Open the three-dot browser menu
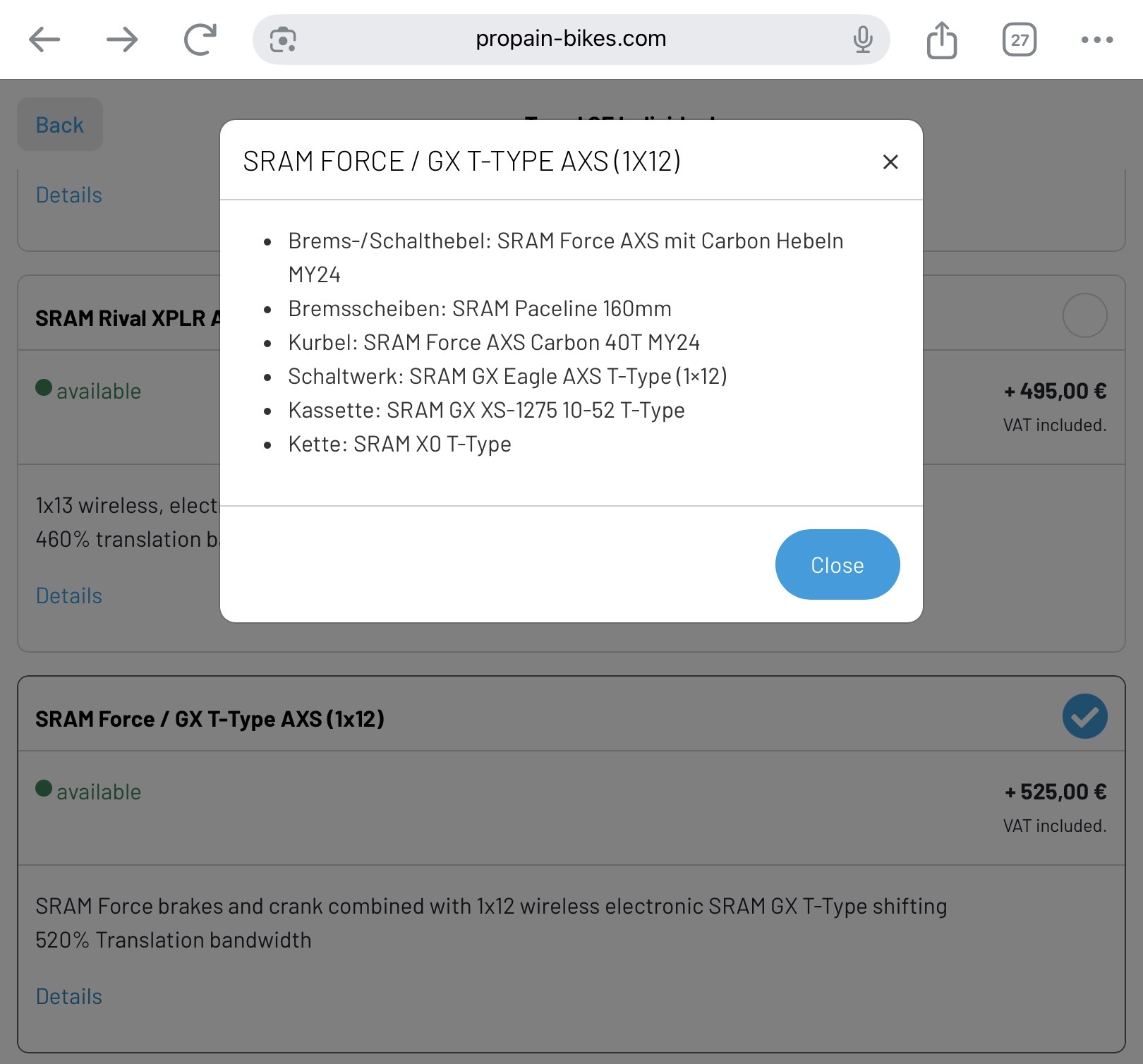 tap(1096, 40)
